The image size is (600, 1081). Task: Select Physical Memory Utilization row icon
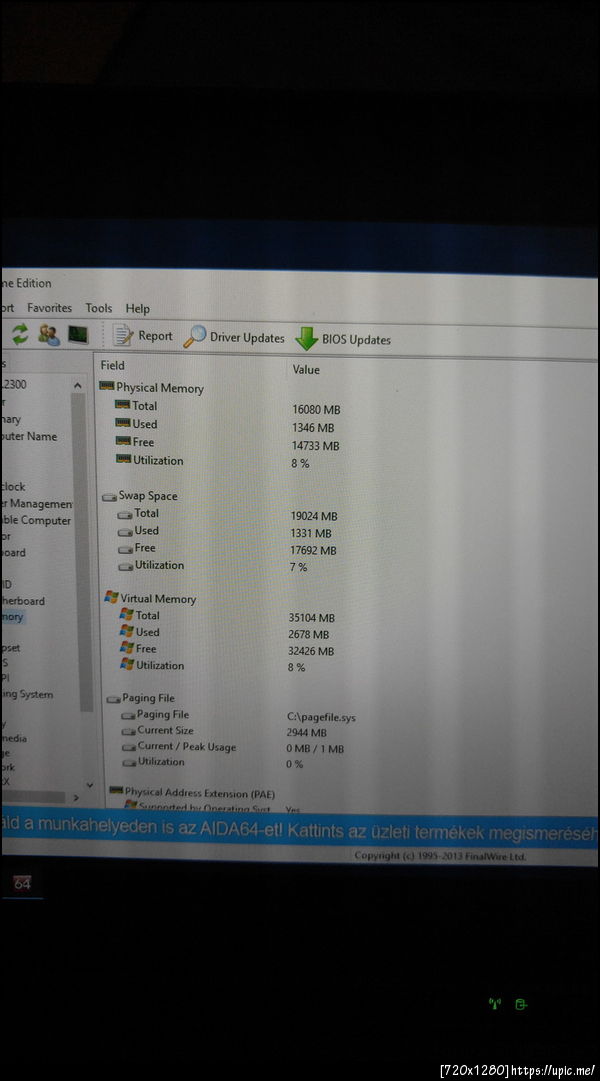pyautogui.click(x=123, y=459)
